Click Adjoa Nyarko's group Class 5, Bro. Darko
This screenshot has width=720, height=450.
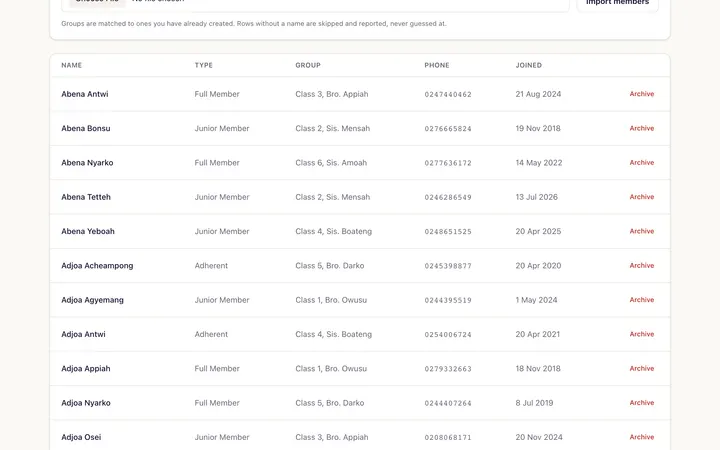[x=330, y=403]
